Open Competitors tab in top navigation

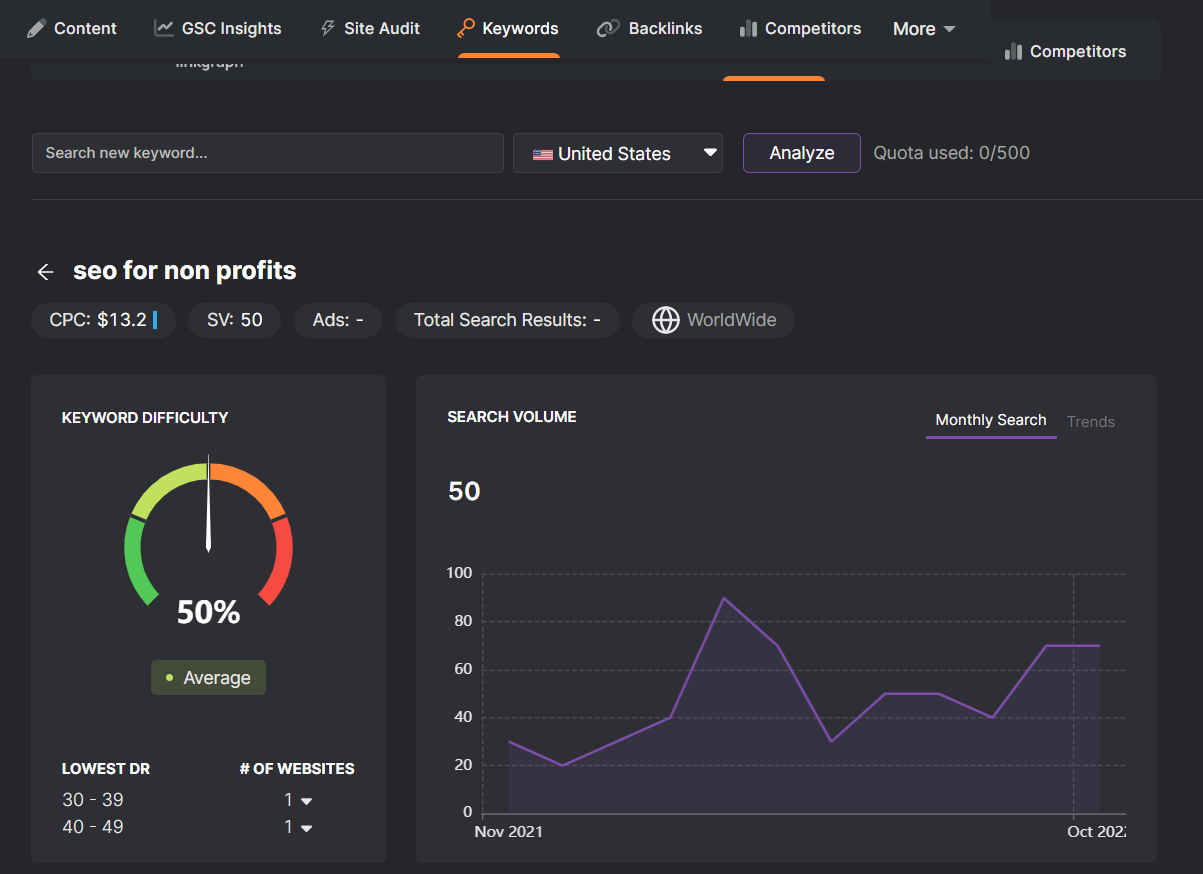(800, 28)
